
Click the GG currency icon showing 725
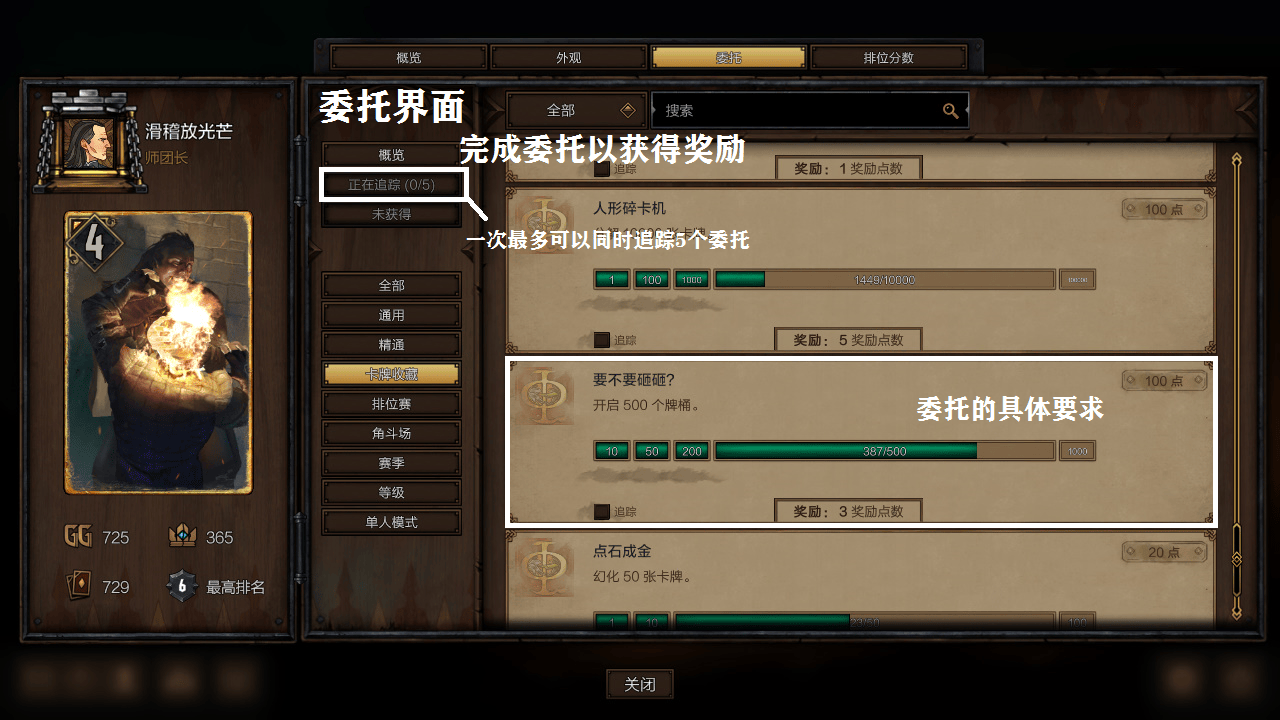(x=78, y=536)
